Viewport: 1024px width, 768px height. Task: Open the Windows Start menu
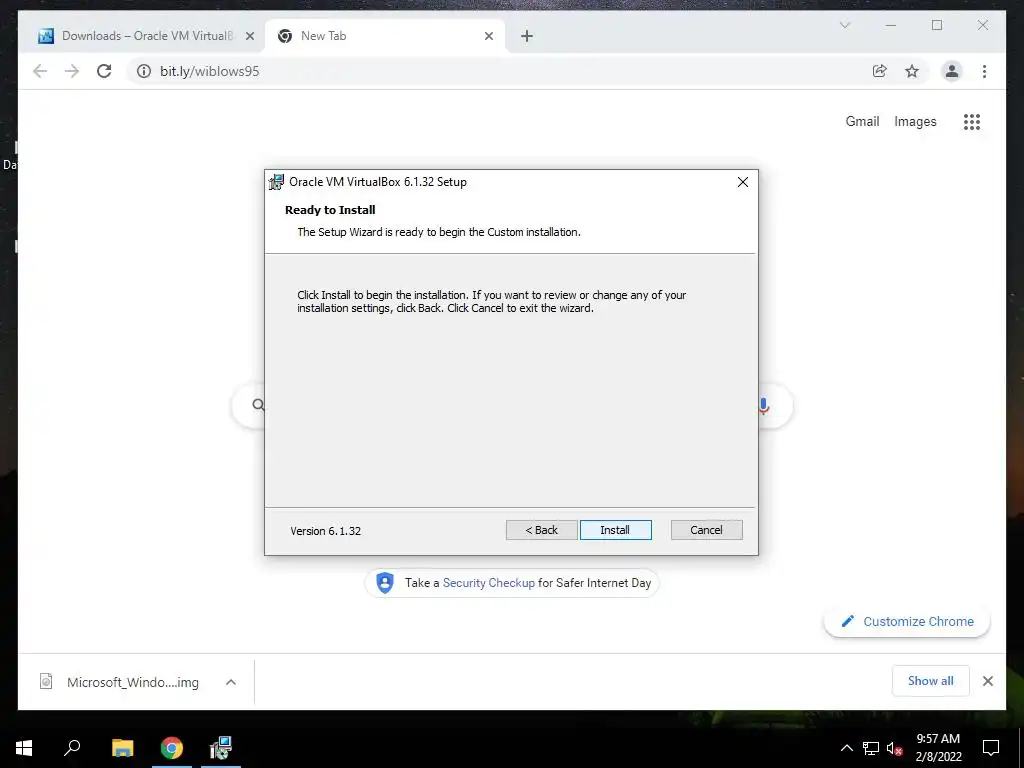24,748
